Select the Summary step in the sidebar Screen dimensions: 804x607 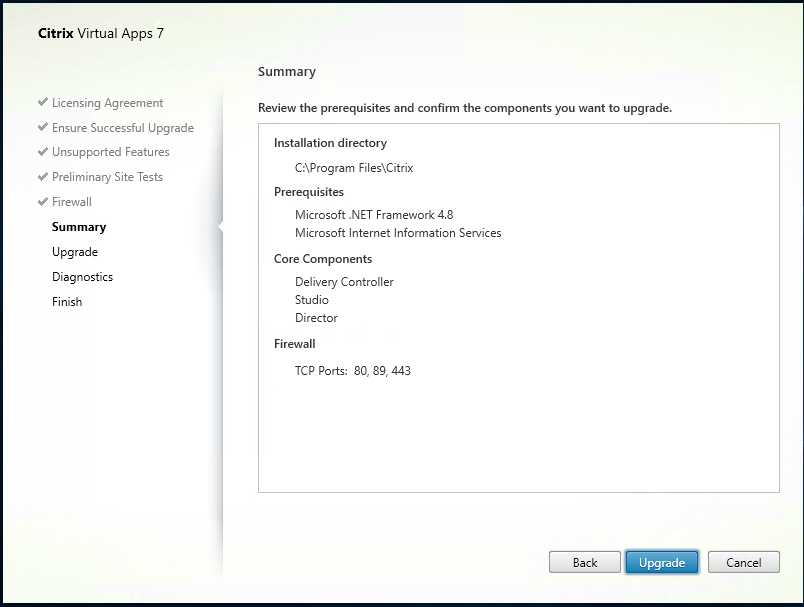pyautogui.click(x=79, y=227)
